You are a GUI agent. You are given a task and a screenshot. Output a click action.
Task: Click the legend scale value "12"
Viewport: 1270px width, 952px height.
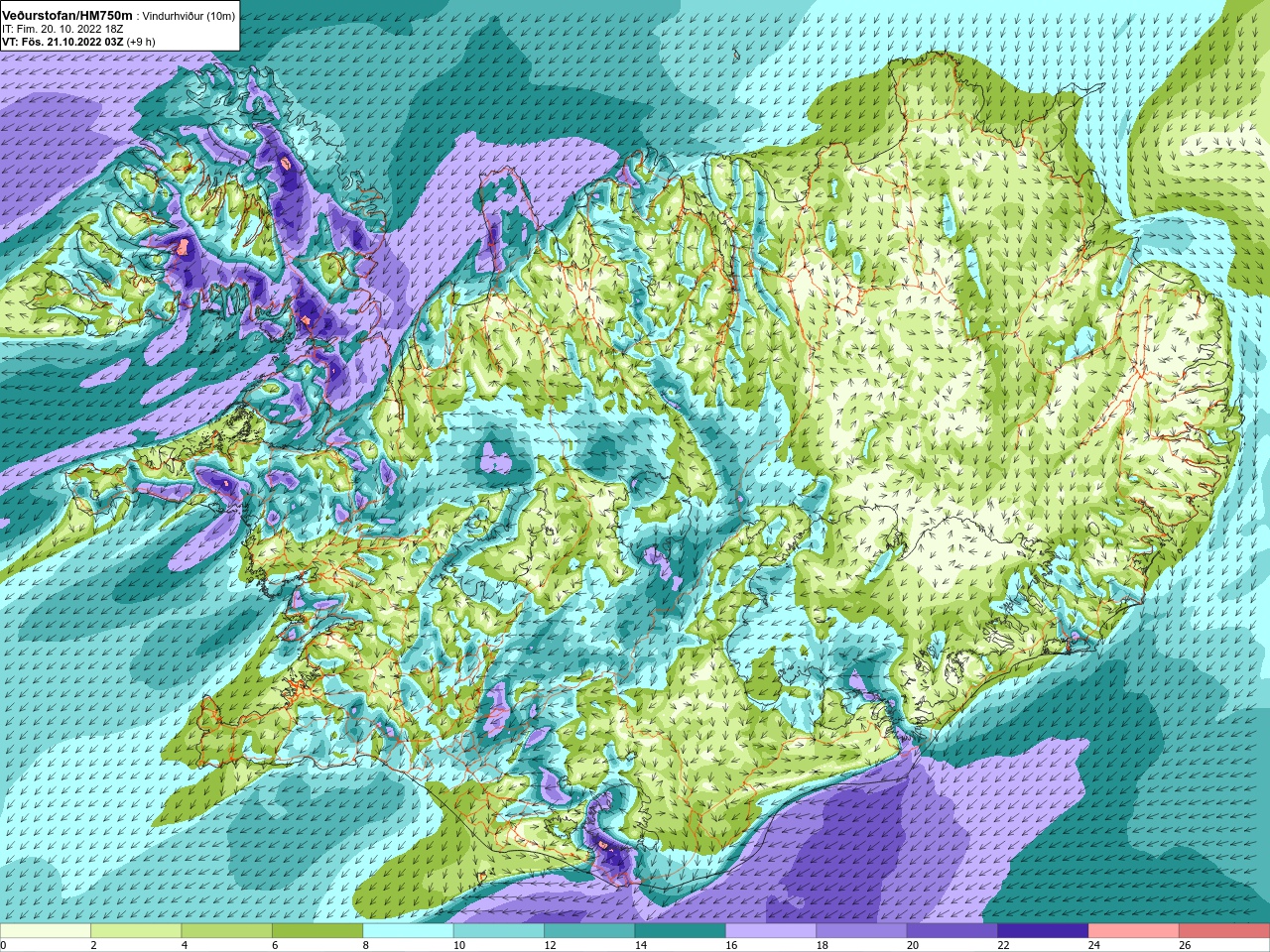[x=551, y=945]
